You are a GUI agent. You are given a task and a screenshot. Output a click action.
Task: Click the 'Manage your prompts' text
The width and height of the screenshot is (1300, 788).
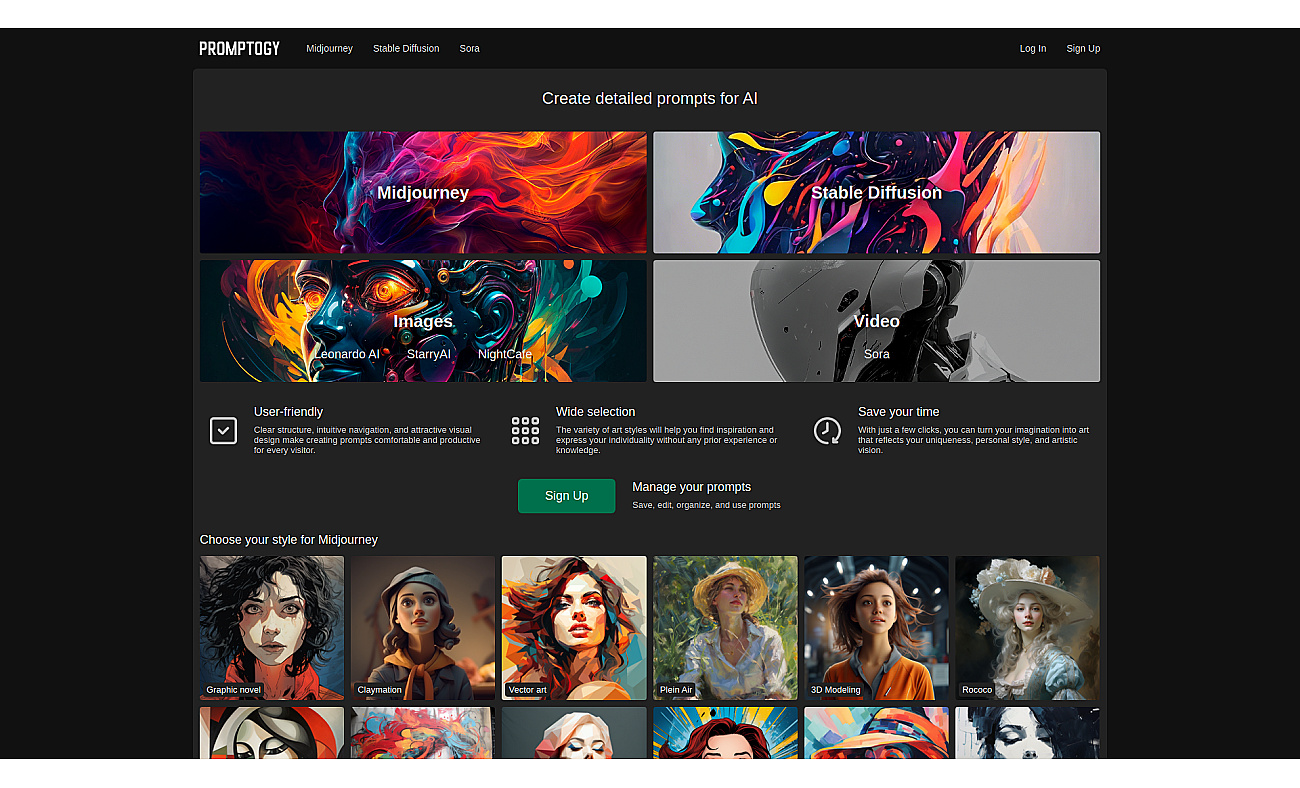tap(691, 487)
